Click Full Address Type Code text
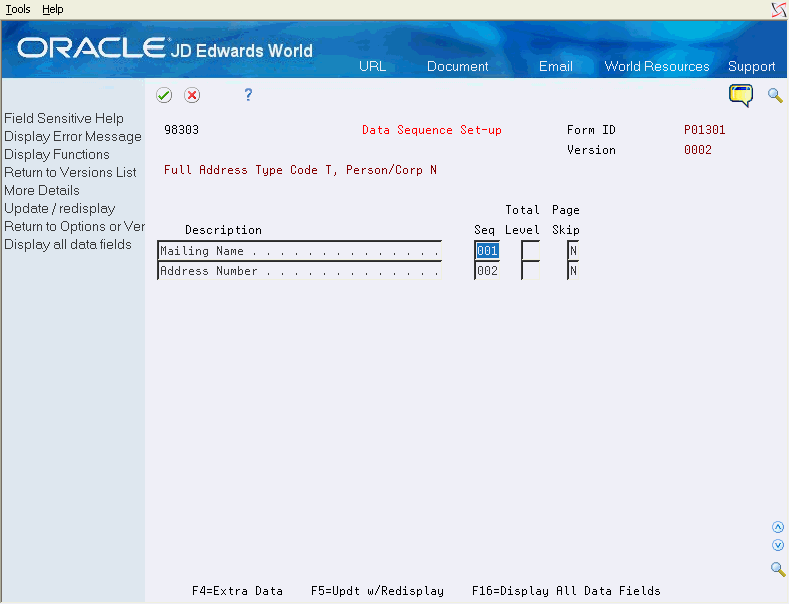789x604 pixels. pos(300,170)
